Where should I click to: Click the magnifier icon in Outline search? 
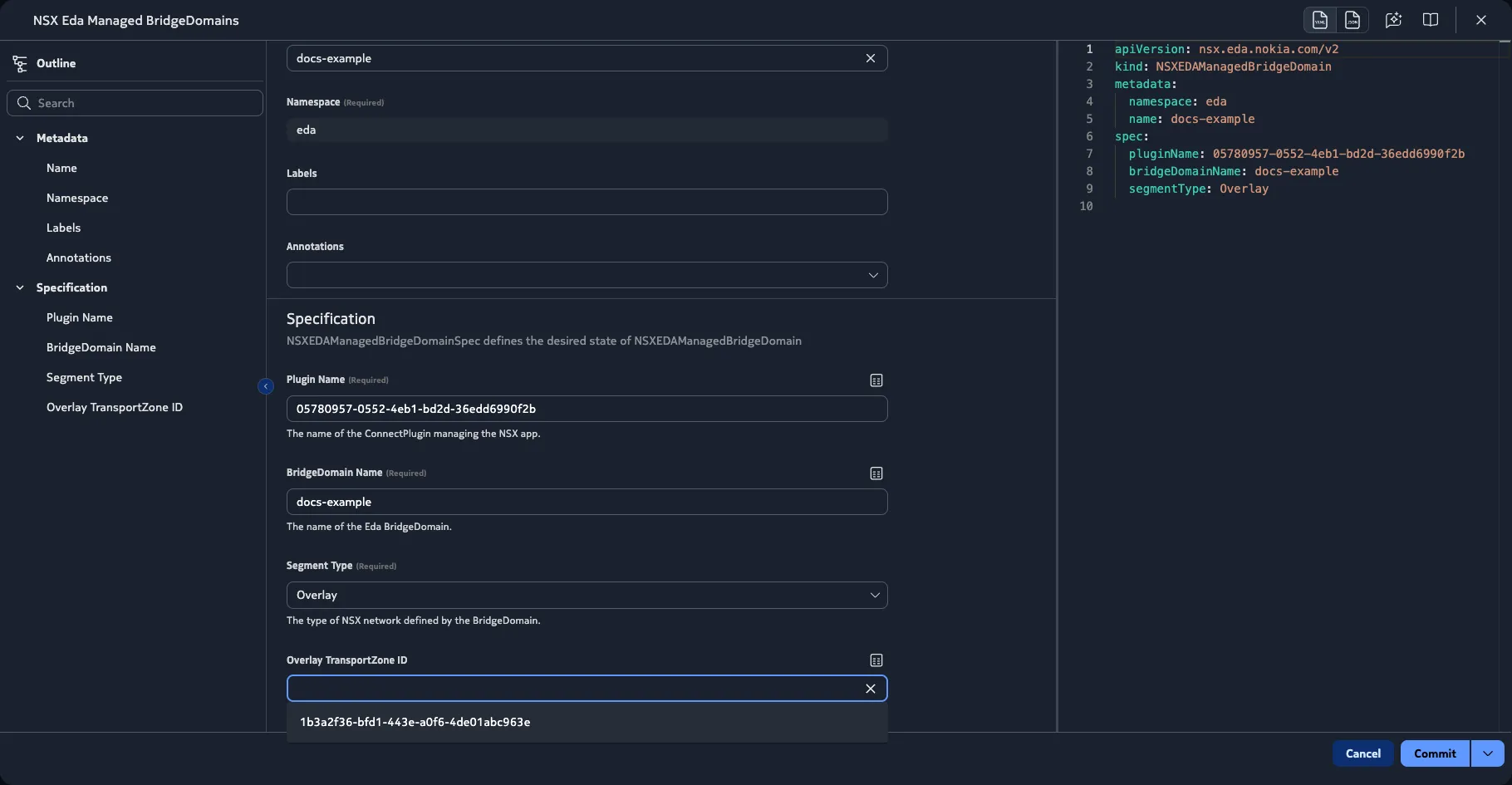click(24, 103)
